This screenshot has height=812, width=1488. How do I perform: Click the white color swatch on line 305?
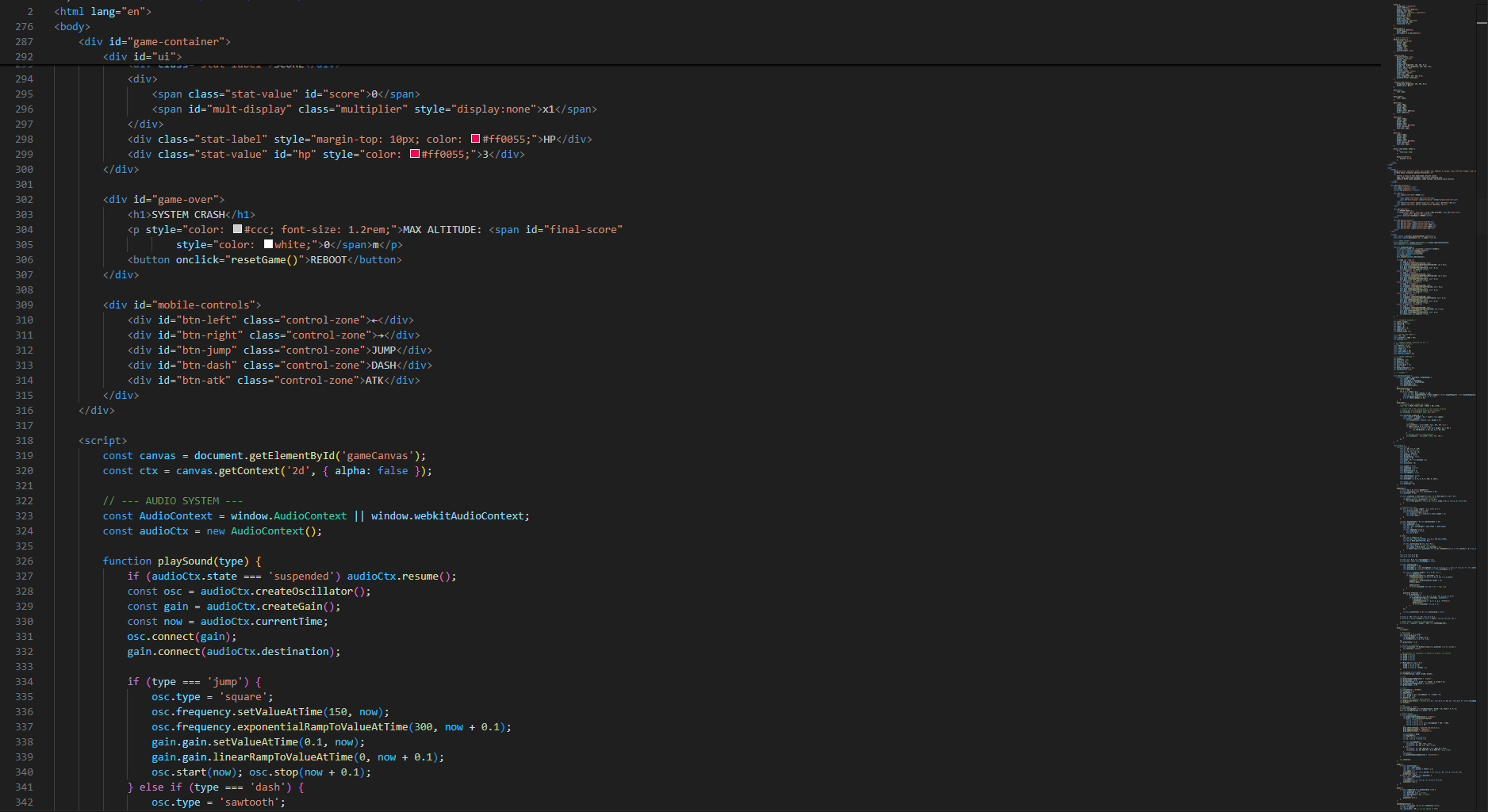[x=268, y=243]
